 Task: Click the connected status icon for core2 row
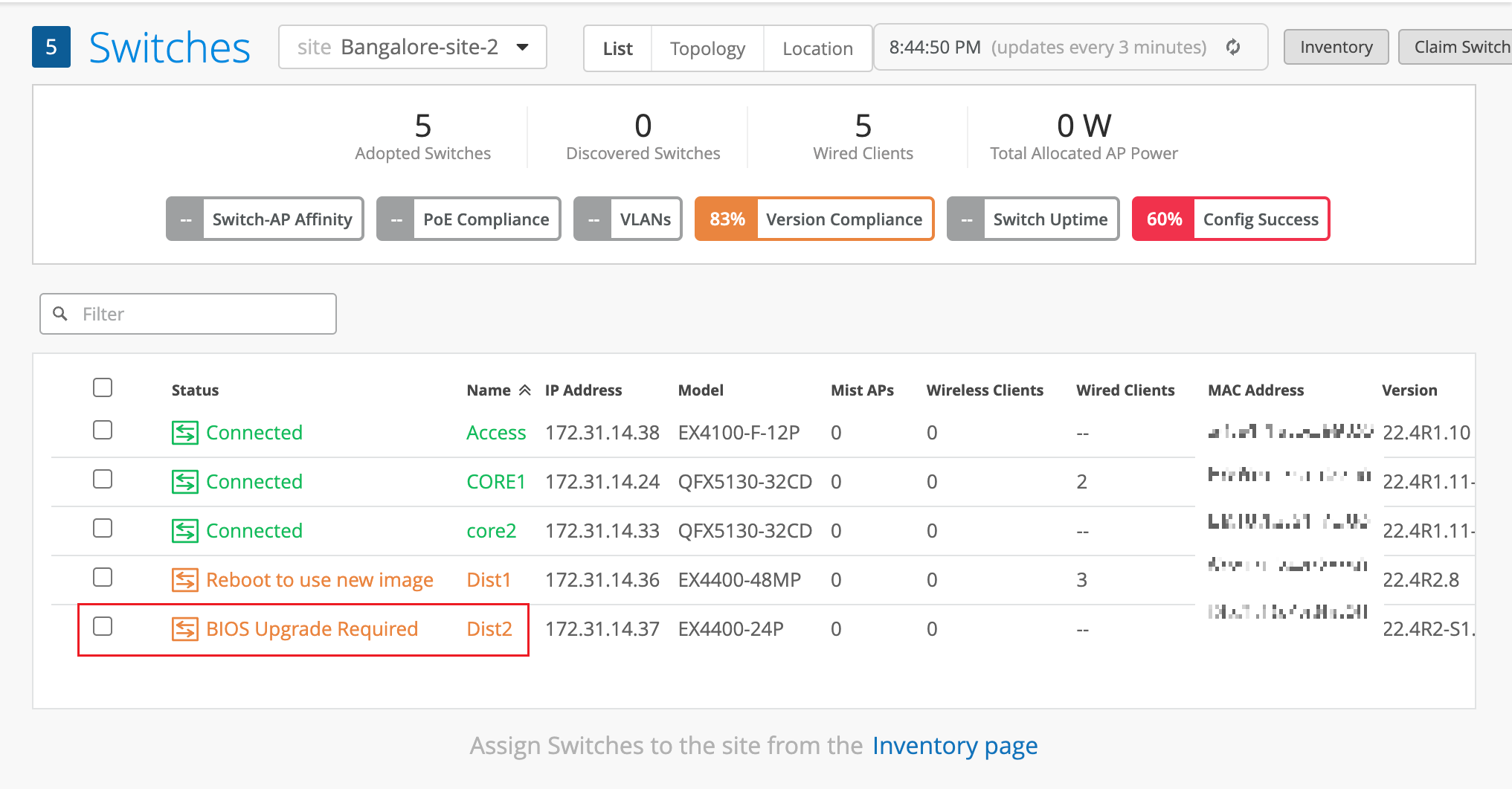coord(184,531)
